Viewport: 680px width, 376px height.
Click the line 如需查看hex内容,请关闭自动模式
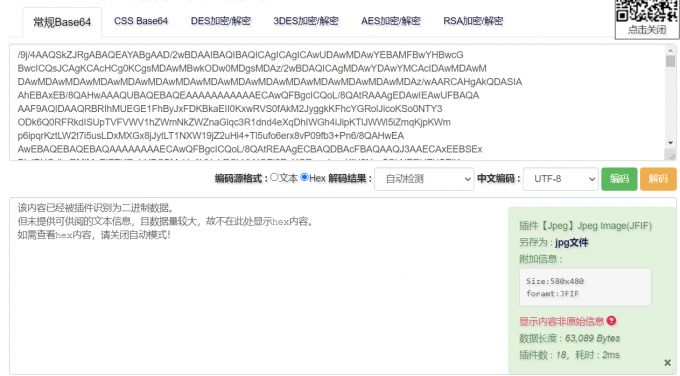click(94, 235)
